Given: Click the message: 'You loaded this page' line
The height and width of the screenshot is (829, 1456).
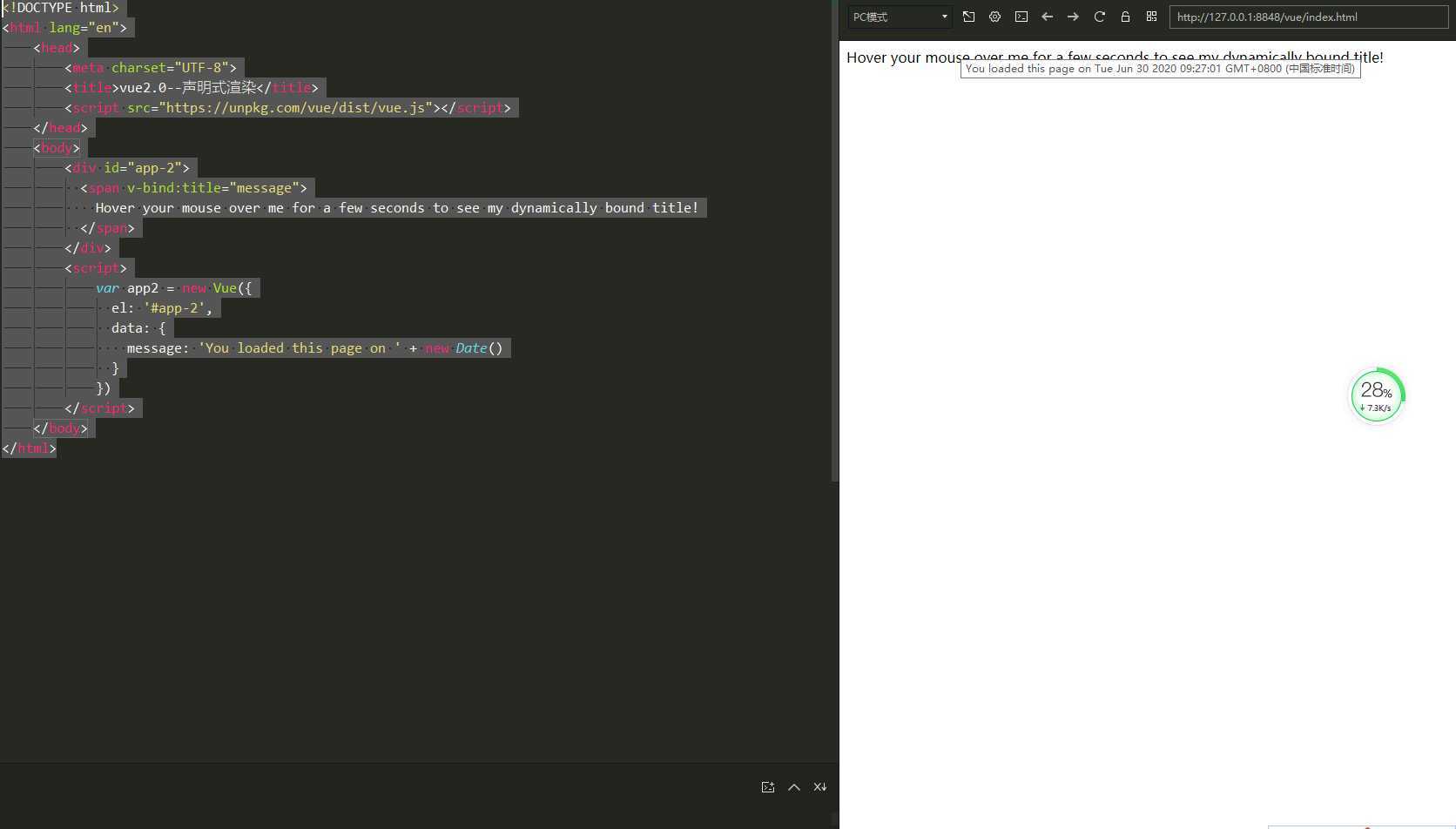Looking at the screenshot, I should [315, 348].
